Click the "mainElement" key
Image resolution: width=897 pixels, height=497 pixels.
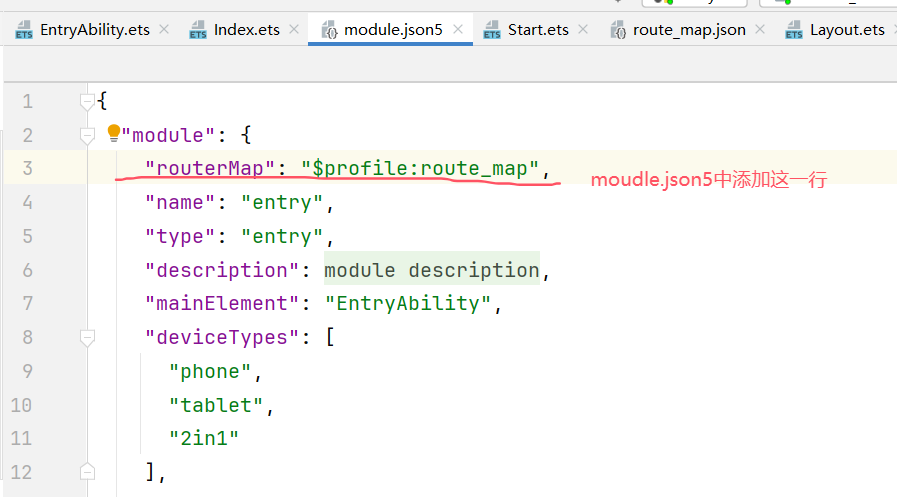pyautogui.click(x=222, y=303)
